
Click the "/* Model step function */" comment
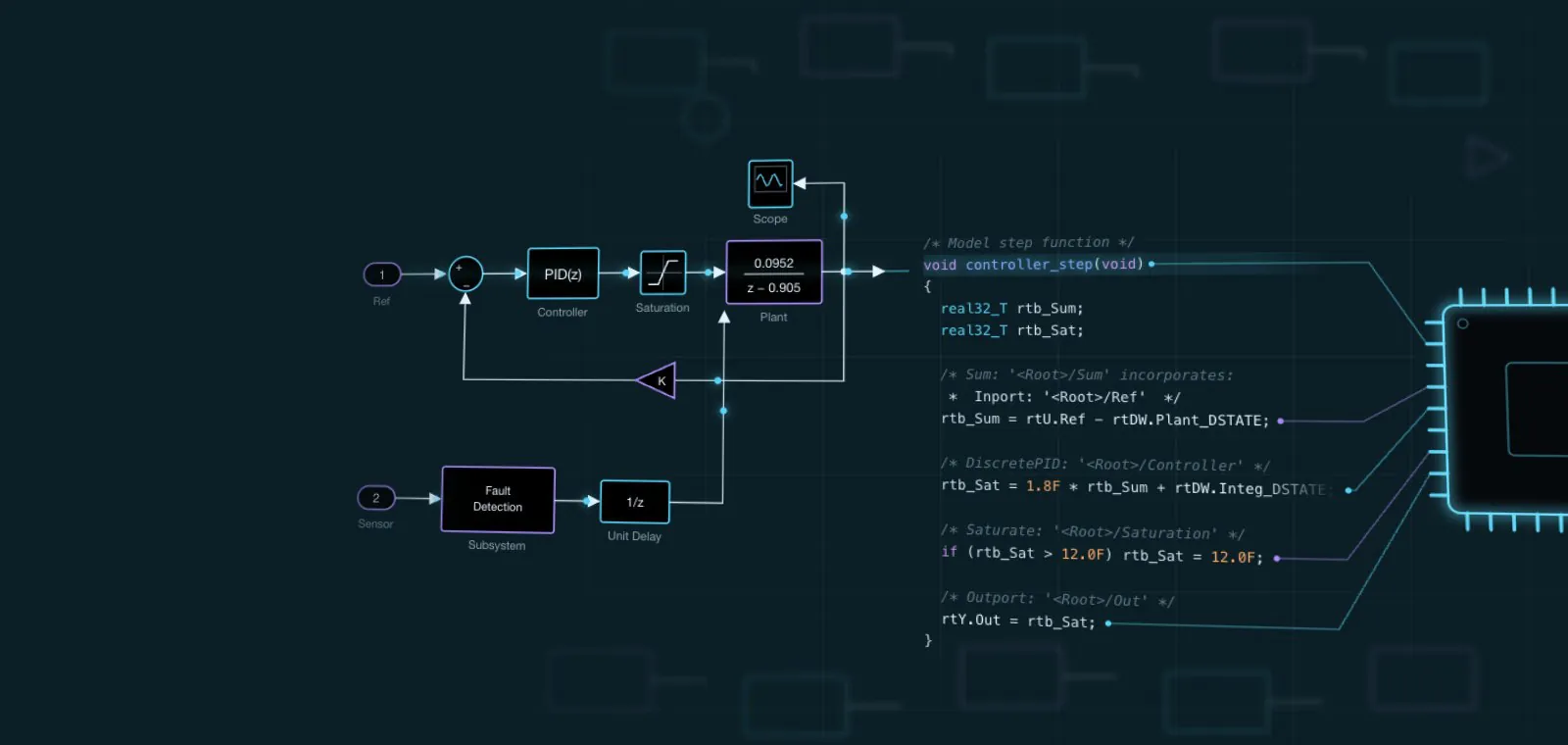coord(1028,242)
